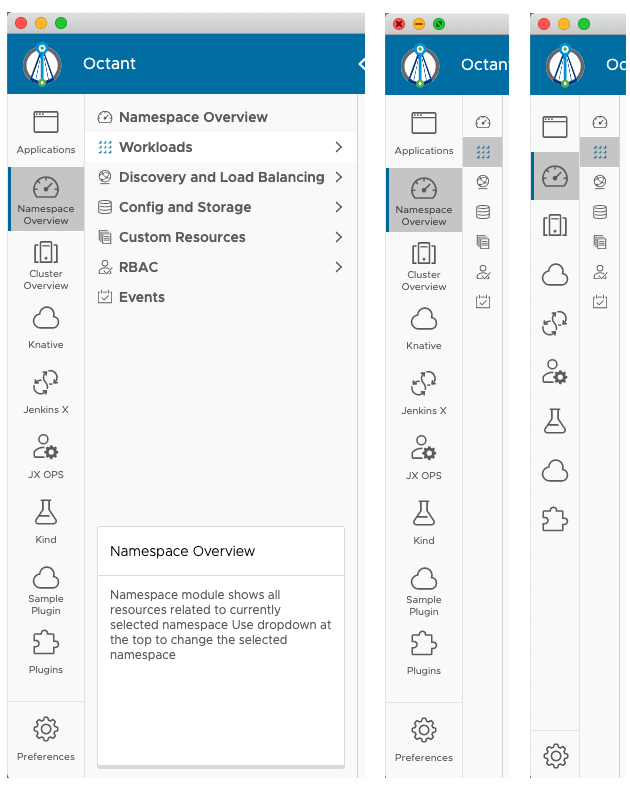Click Preferences gear in right window
The width and height of the screenshot is (630, 788).
pyautogui.click(x=555, y=755)
